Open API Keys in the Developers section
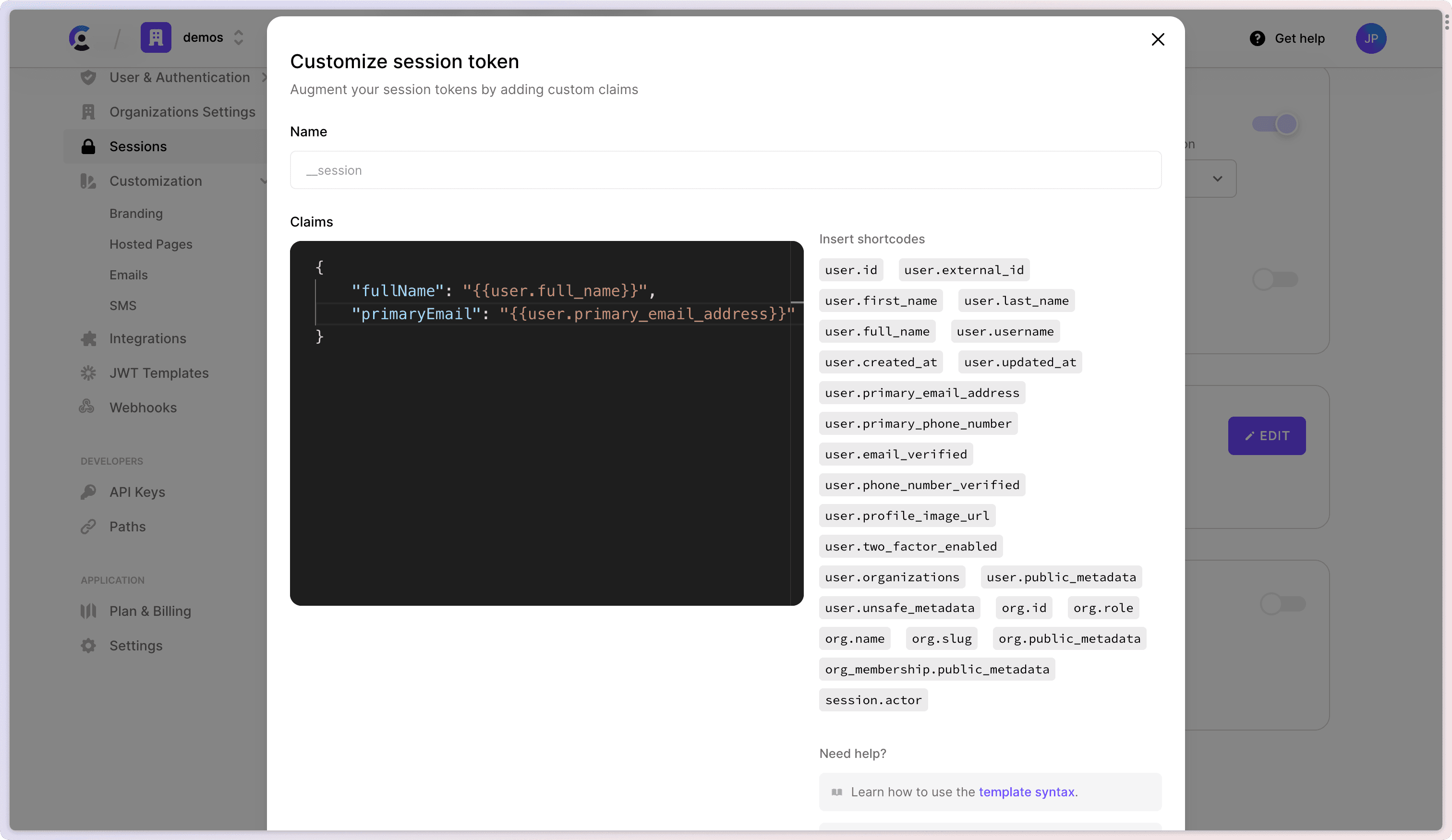The width and height of the screenshot is (1452, 840). tap(137, 492)
